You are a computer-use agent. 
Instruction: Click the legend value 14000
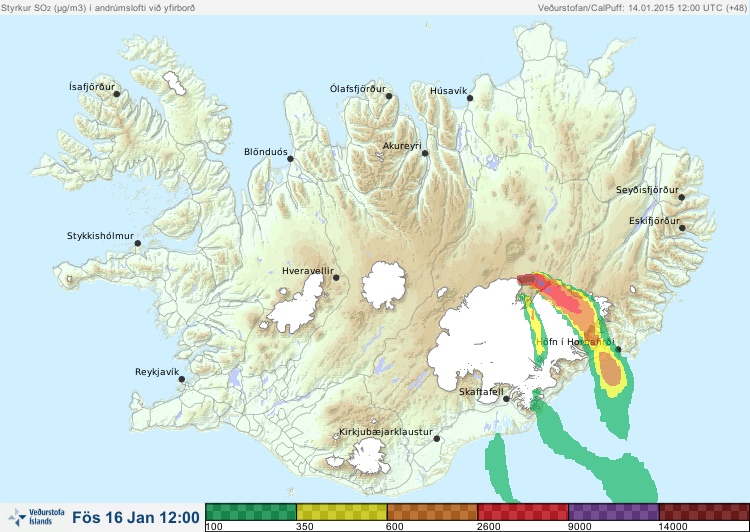(x=673, y=527)
